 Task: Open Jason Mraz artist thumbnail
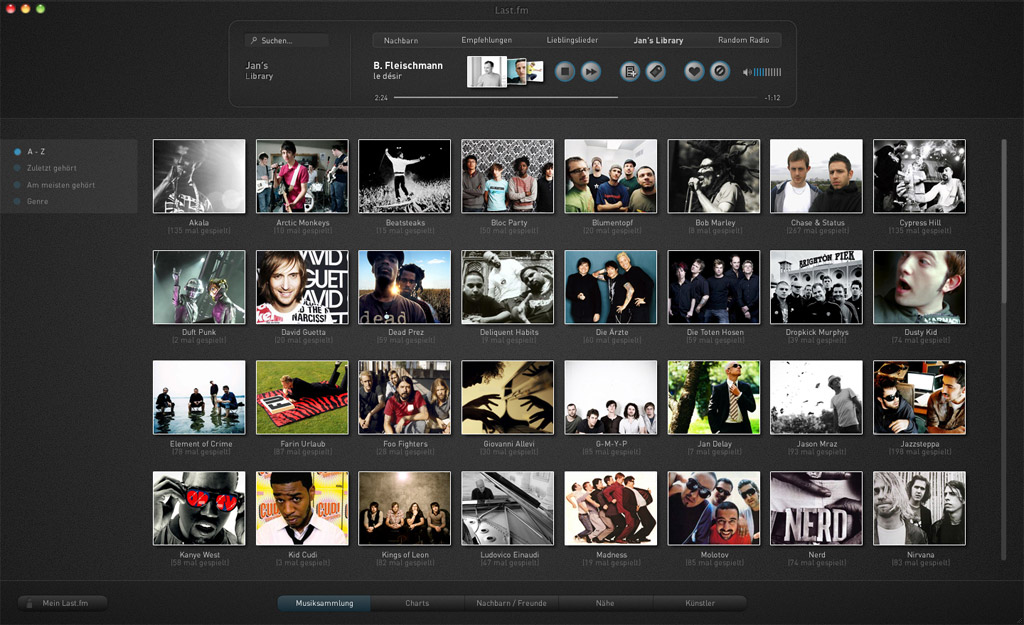click(816, 397)
